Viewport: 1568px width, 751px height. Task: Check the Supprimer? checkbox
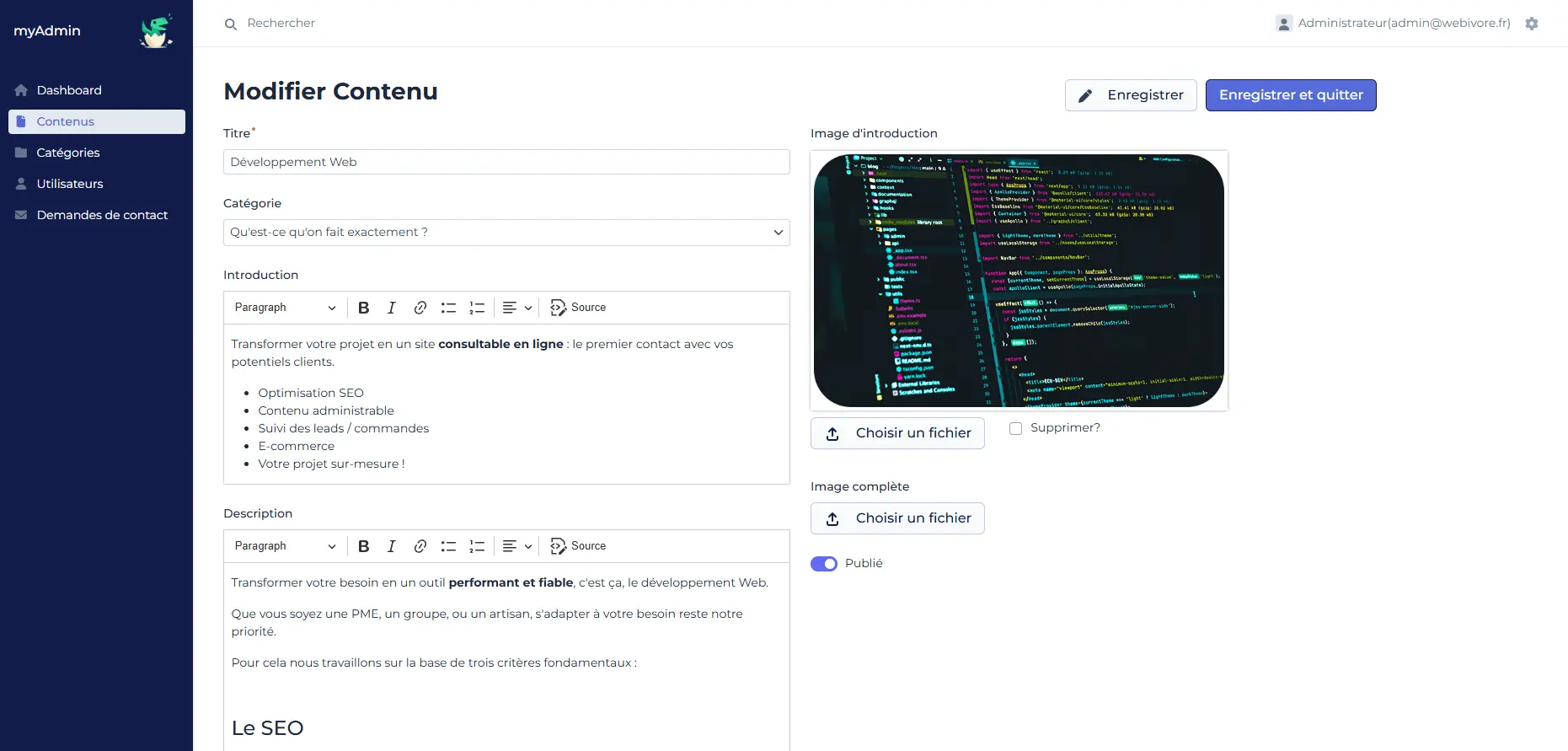(x=1016, y=428)
